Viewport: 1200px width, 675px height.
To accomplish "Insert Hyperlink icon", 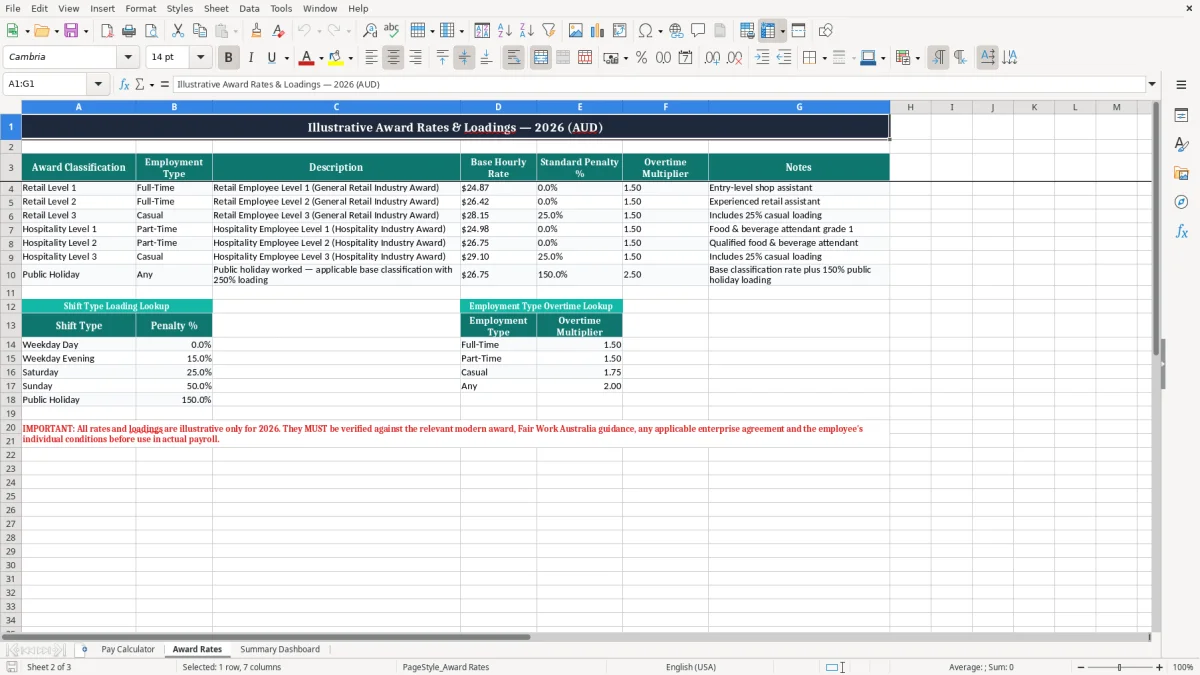I will pyautogui.click(x=676, y=31).
